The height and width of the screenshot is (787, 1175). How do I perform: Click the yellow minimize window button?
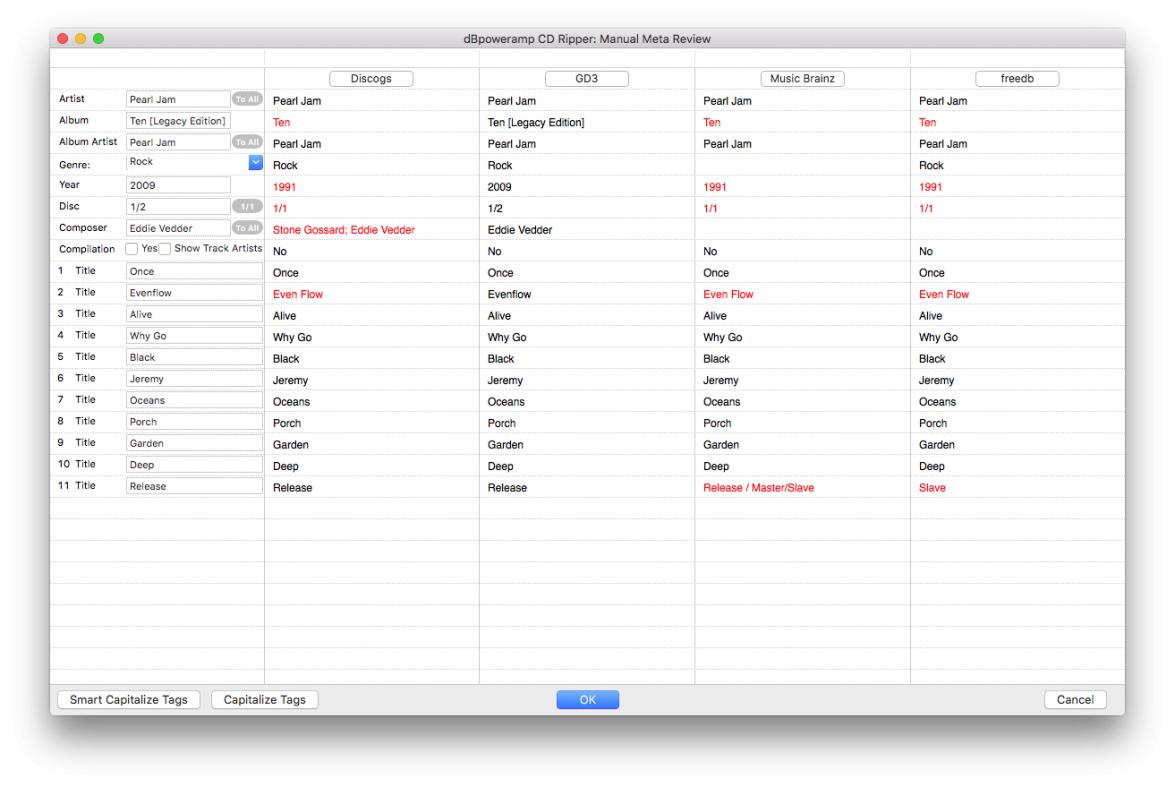coord(80,38)
